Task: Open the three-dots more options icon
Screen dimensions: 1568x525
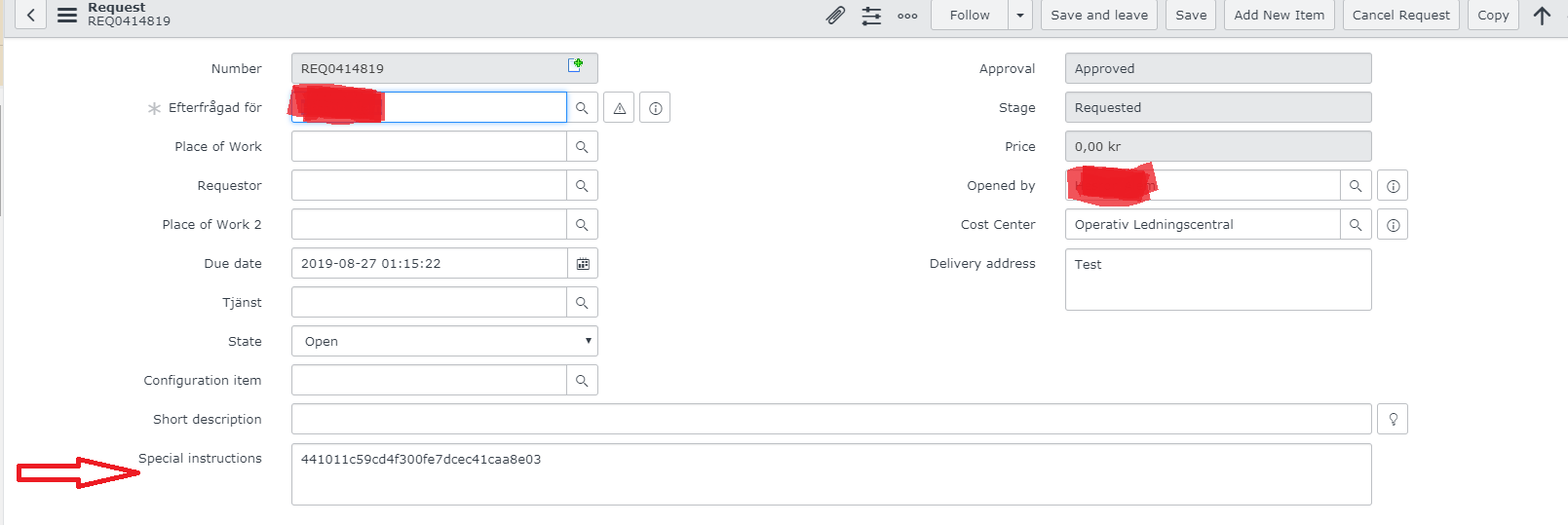Action: (x=907, y=16)
